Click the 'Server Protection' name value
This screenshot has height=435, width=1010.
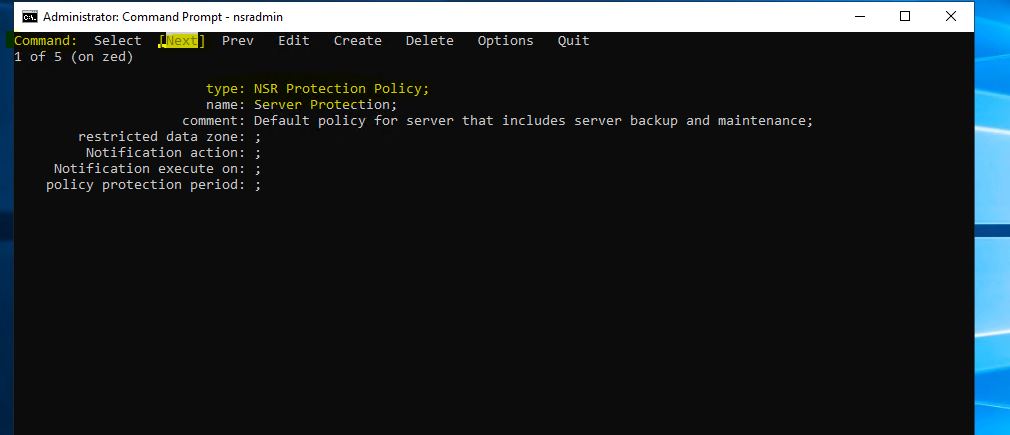pyautogui.click(x=325, y=105)
